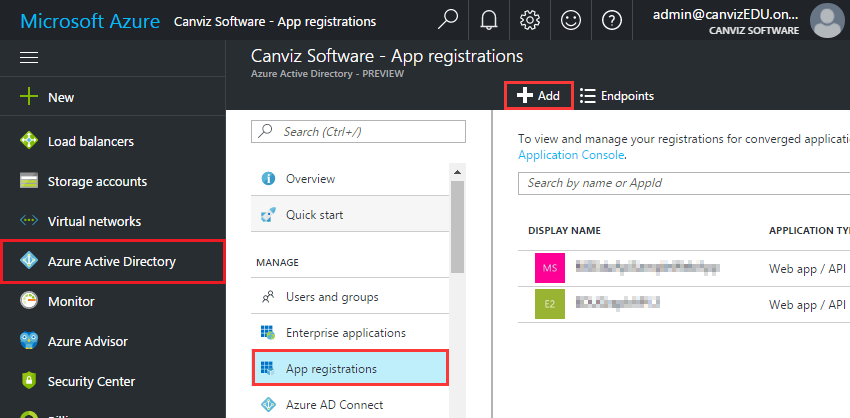Click the Quick start icon
This screenshot has height=418, width=850.
[x=268, y=215]
